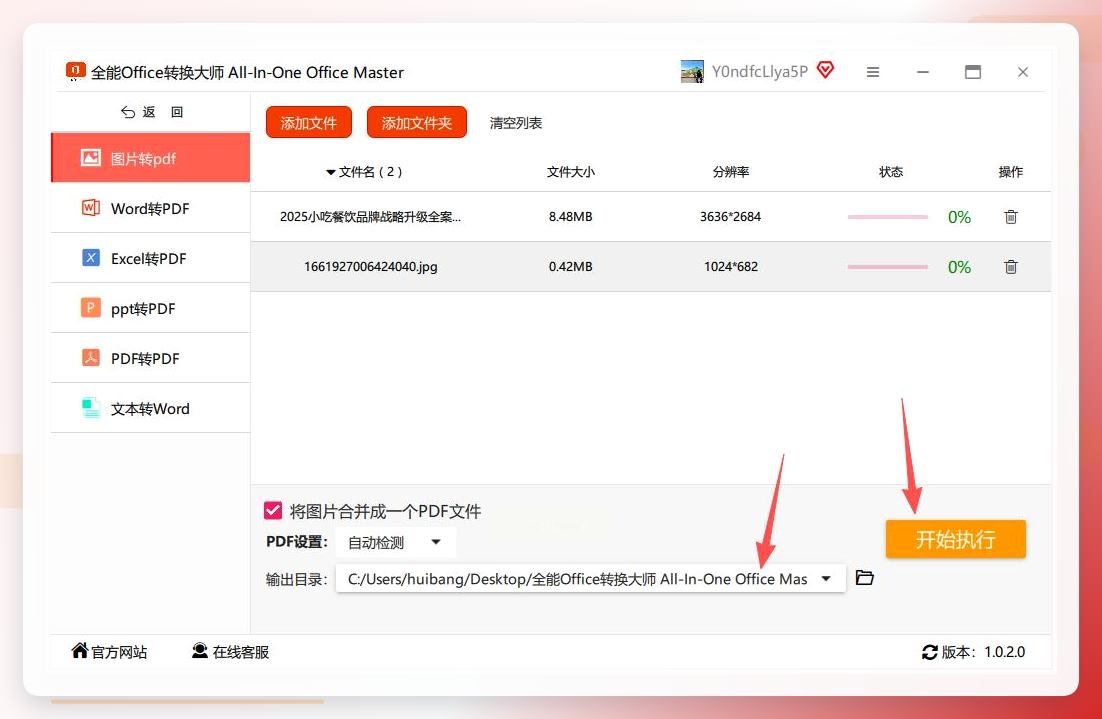The height and width of the screenshot is (719, 1102).
Task: Click 0% status of 2025小吃餐饮品牌 row
Action: (959, 217)
